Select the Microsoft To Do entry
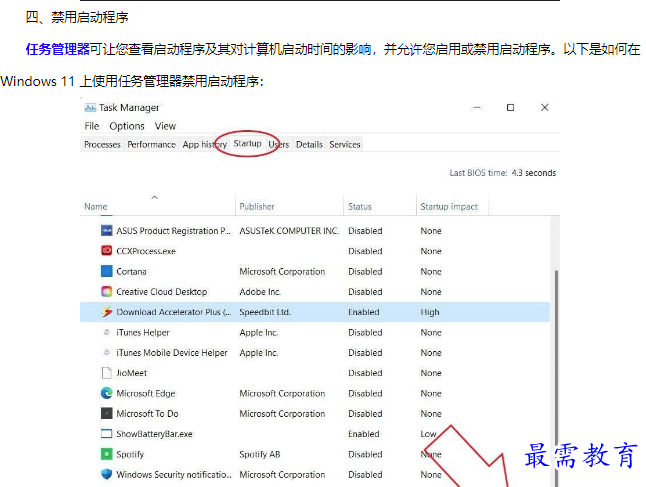Image resolution: width=646 pixels, height=487 pixels. point(147,414)
